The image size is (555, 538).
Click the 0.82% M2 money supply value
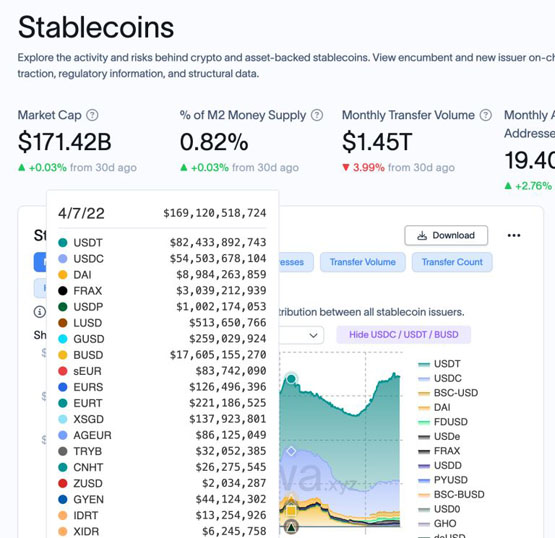(x=214, y=142)
